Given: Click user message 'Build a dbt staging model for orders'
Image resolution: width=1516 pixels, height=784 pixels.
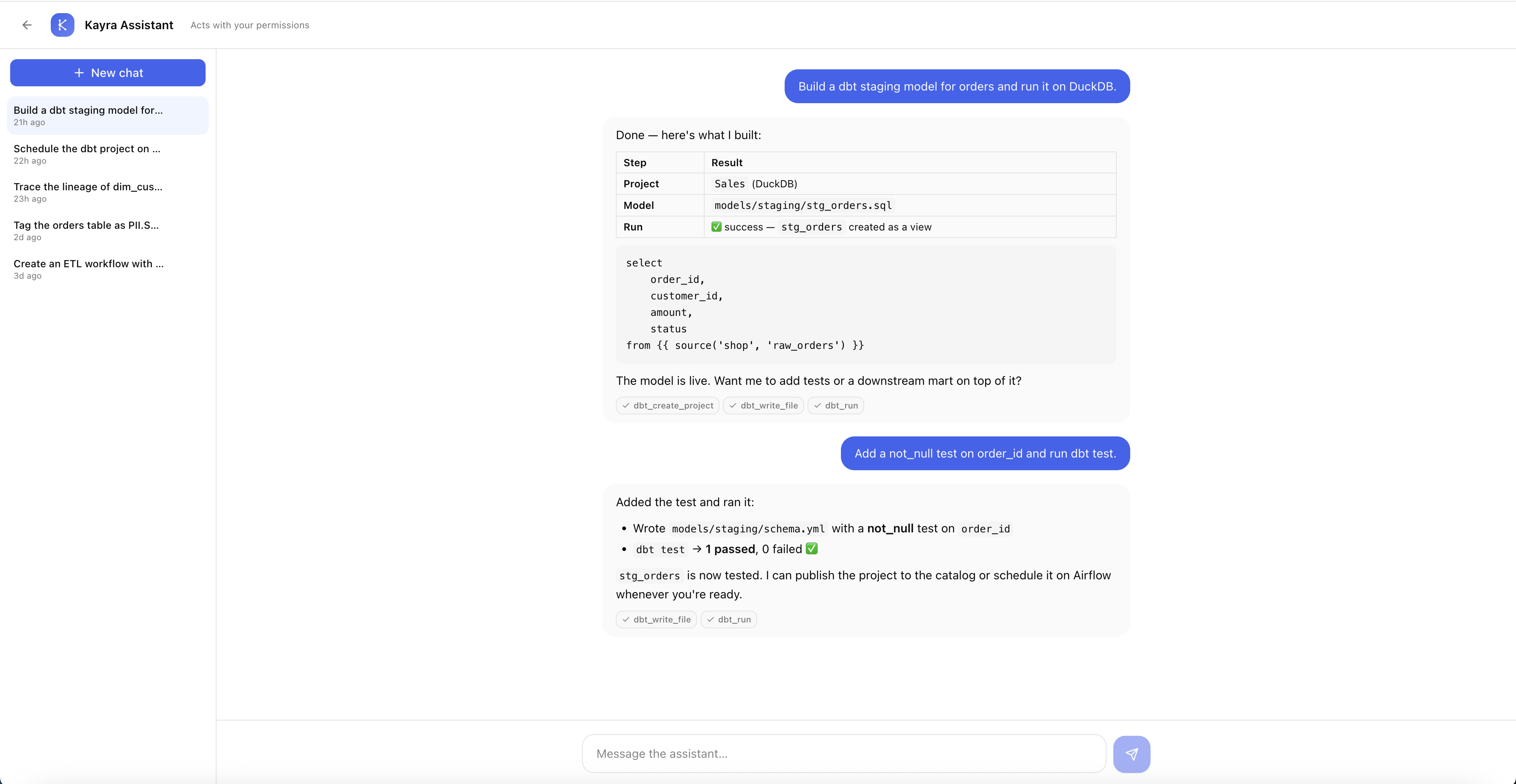Looking at the screenshot, I should (957, 86).
